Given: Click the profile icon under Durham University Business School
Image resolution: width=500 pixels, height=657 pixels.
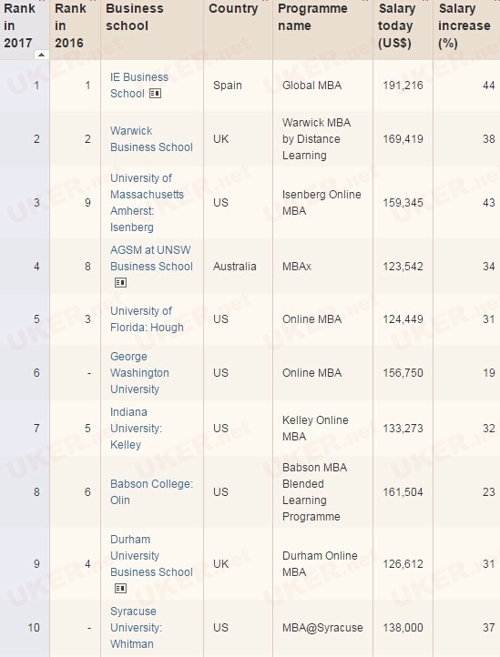Looking at the screenshot, I should 120,589.
